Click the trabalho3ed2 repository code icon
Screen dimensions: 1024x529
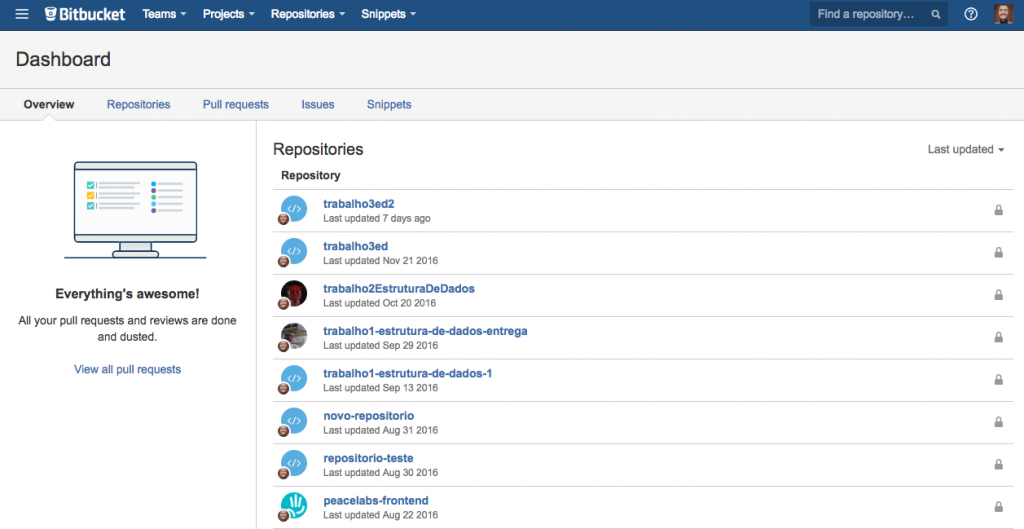coord(294,208)
